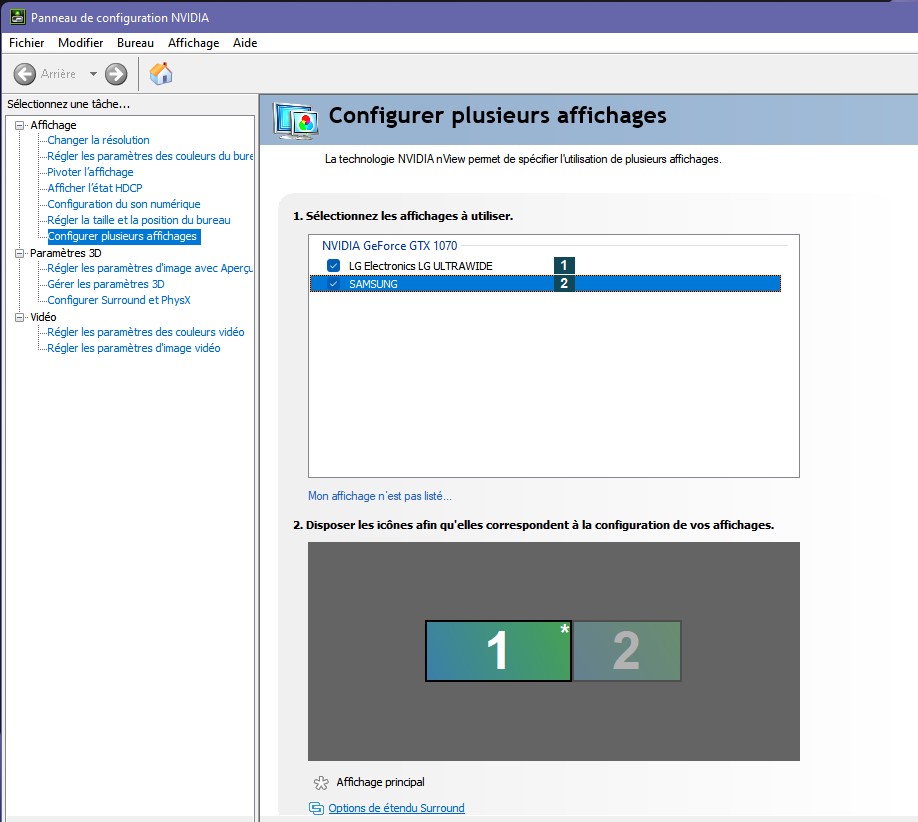
Task: Open 'Régler les paramètres d'image vidéo'
Action: tap(133, 348)
